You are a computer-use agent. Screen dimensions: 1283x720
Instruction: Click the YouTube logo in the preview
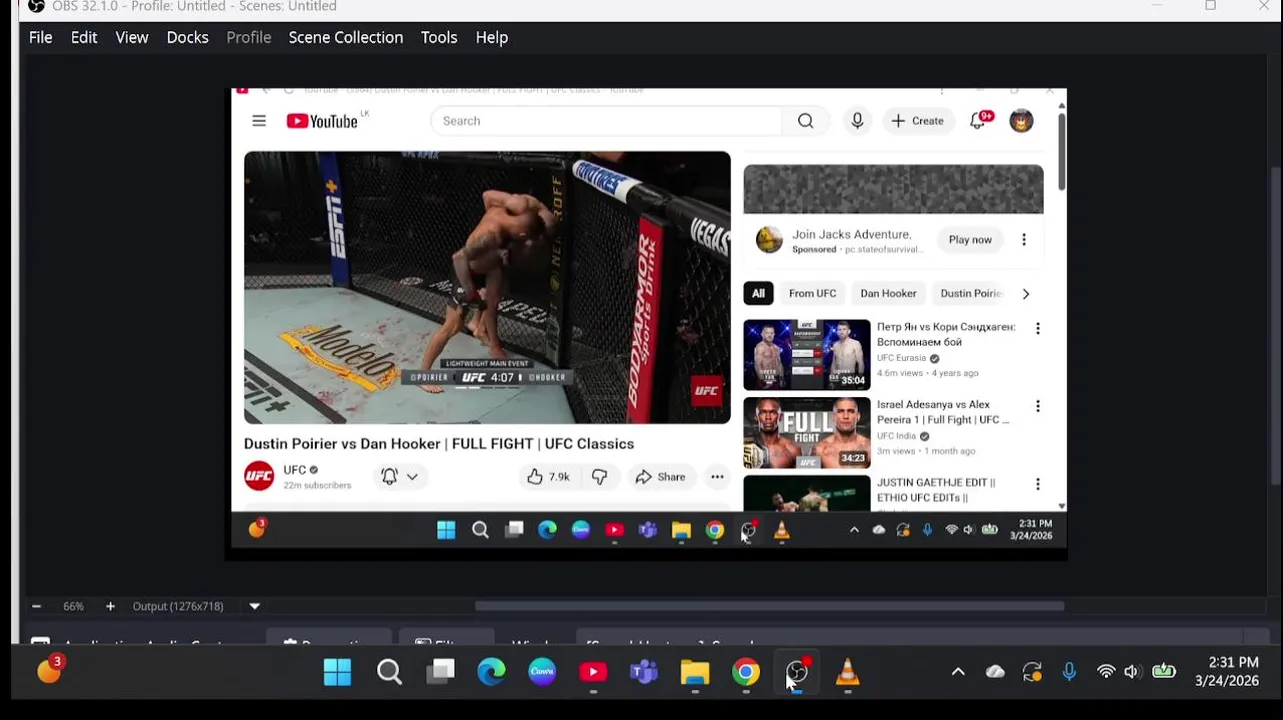pos(322,121)
